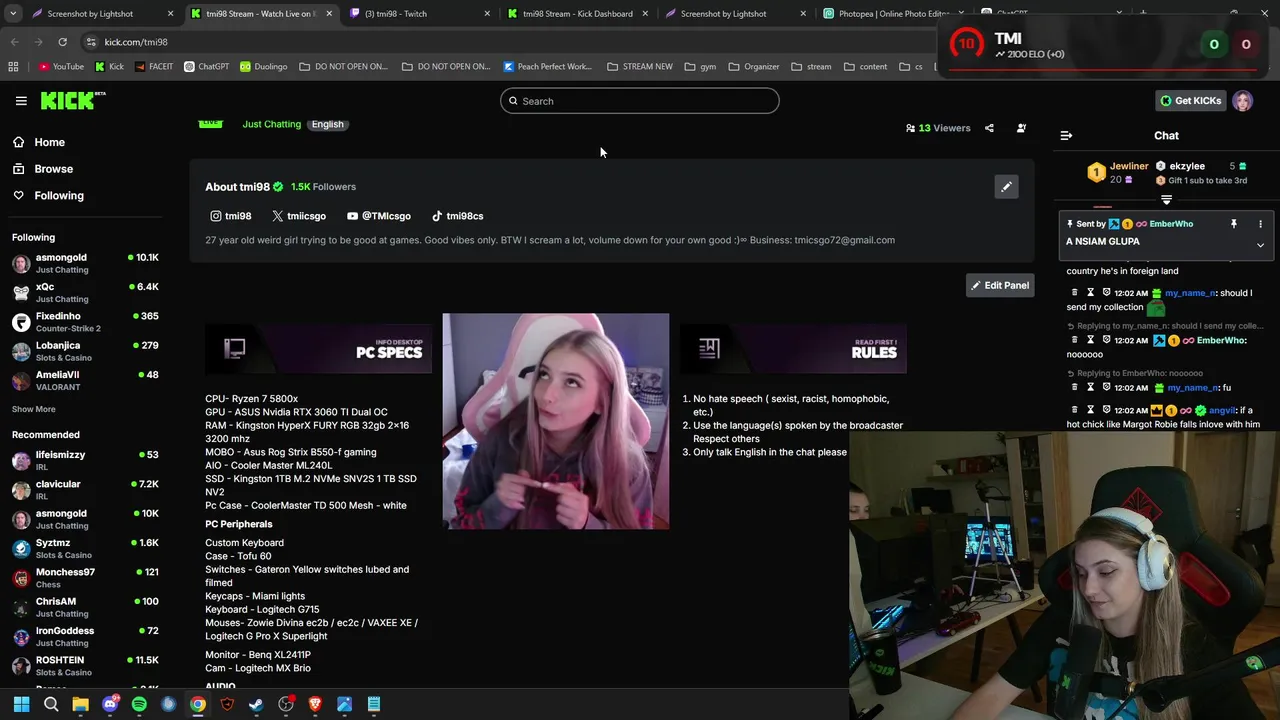Click the share stream icon
The height and width of the screenshot is (720, 1280).
click(989, 128)
